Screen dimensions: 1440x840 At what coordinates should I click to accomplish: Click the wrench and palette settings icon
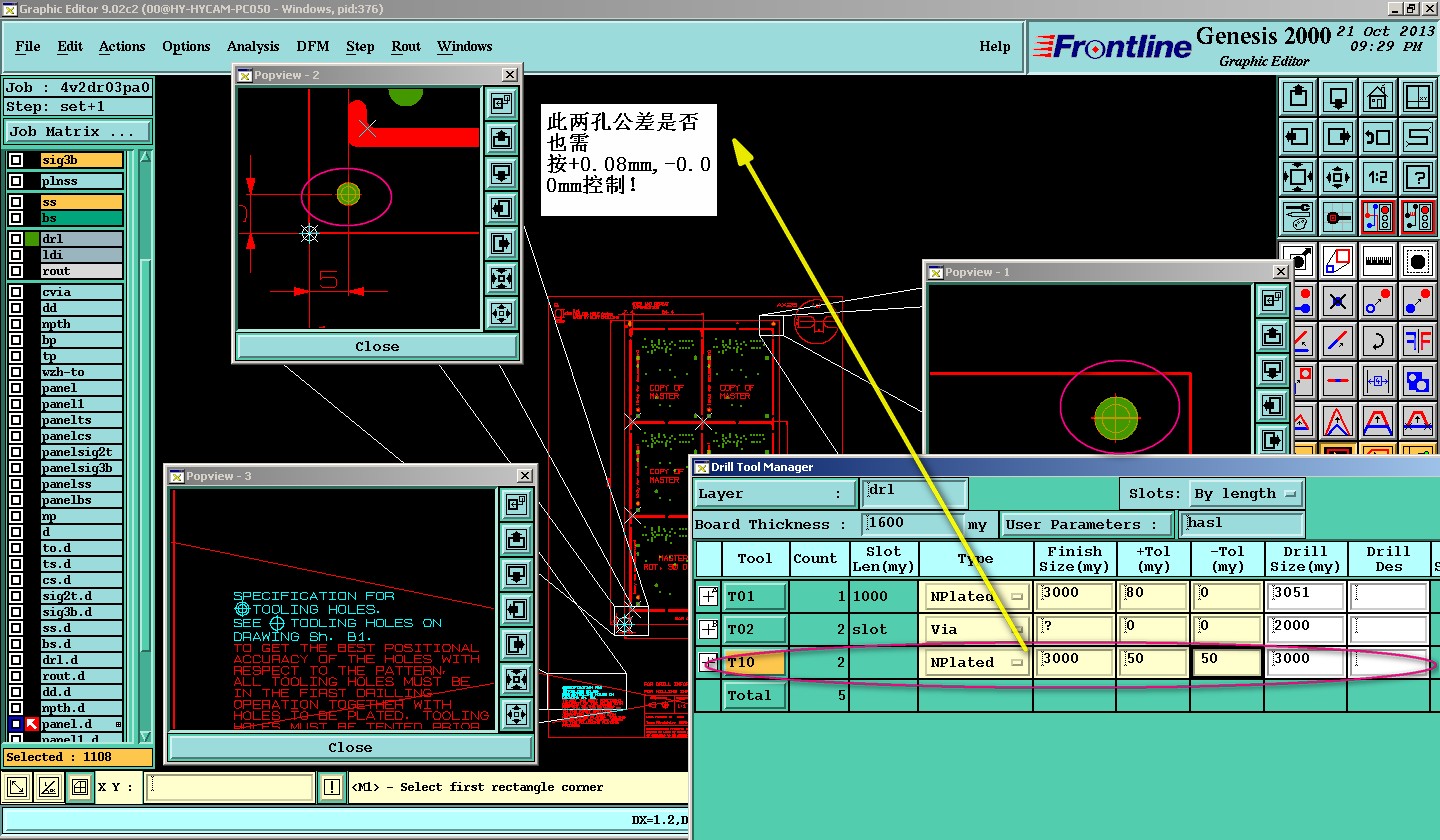click(1298, 217)
